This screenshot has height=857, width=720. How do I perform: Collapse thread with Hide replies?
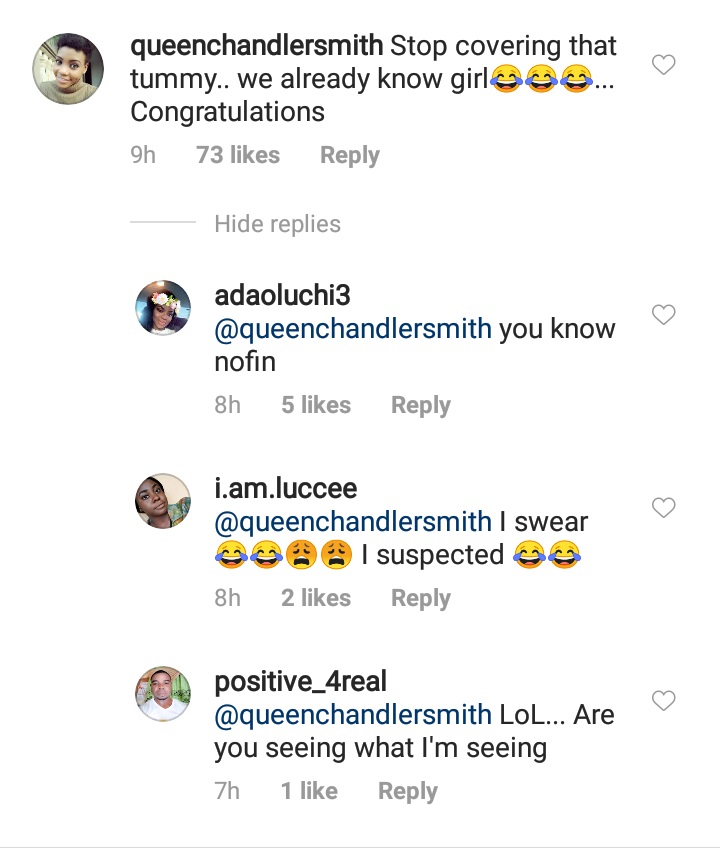click(x=277, y=224)
